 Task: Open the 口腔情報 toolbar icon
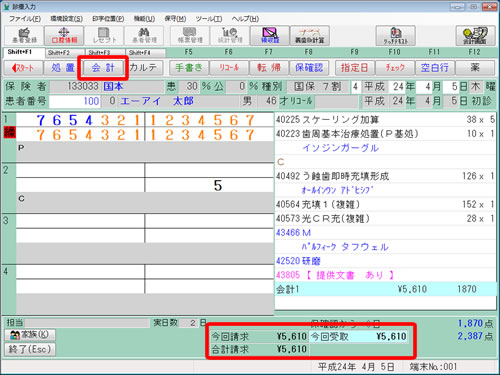coord(64,35)
